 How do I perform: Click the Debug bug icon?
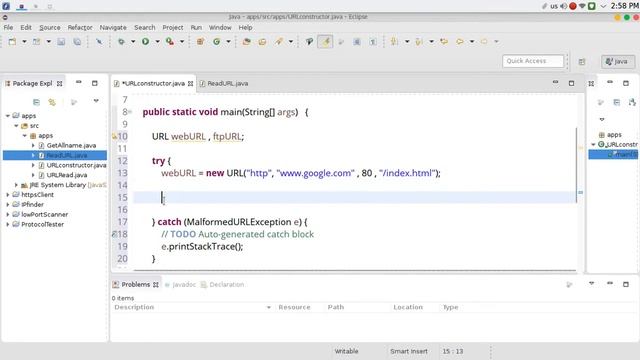tap(121, 42)
